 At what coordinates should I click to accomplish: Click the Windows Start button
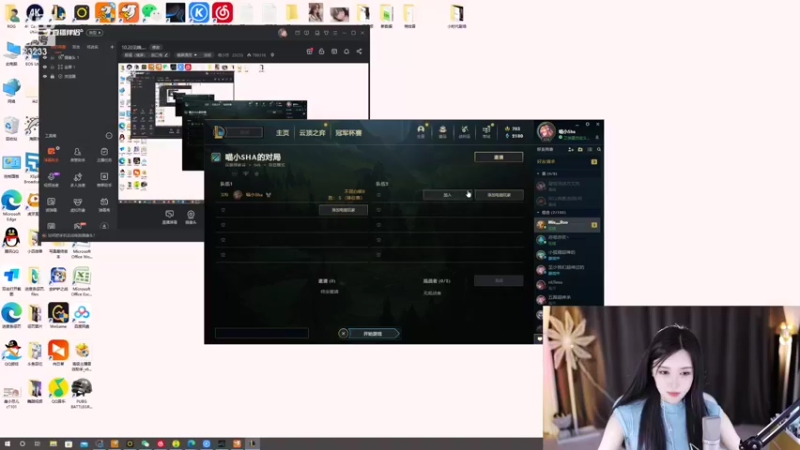click(x=7, y=444)
